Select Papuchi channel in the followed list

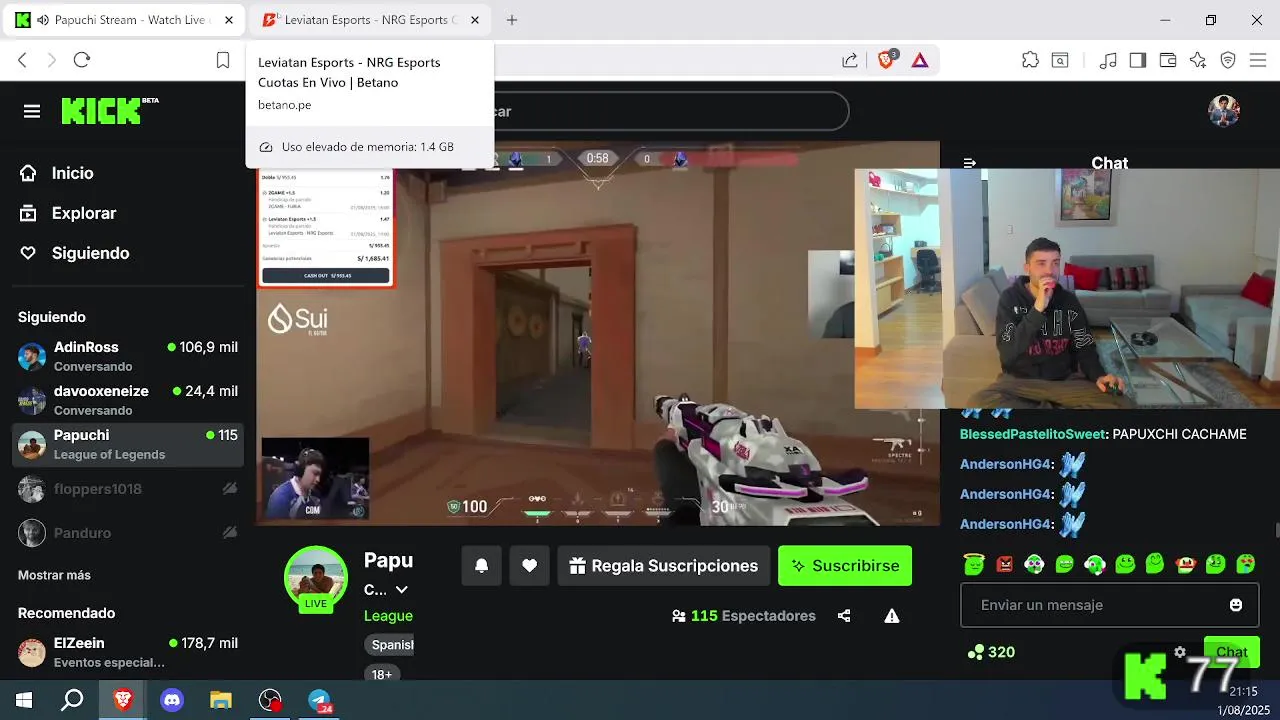[x=128, y=444]
